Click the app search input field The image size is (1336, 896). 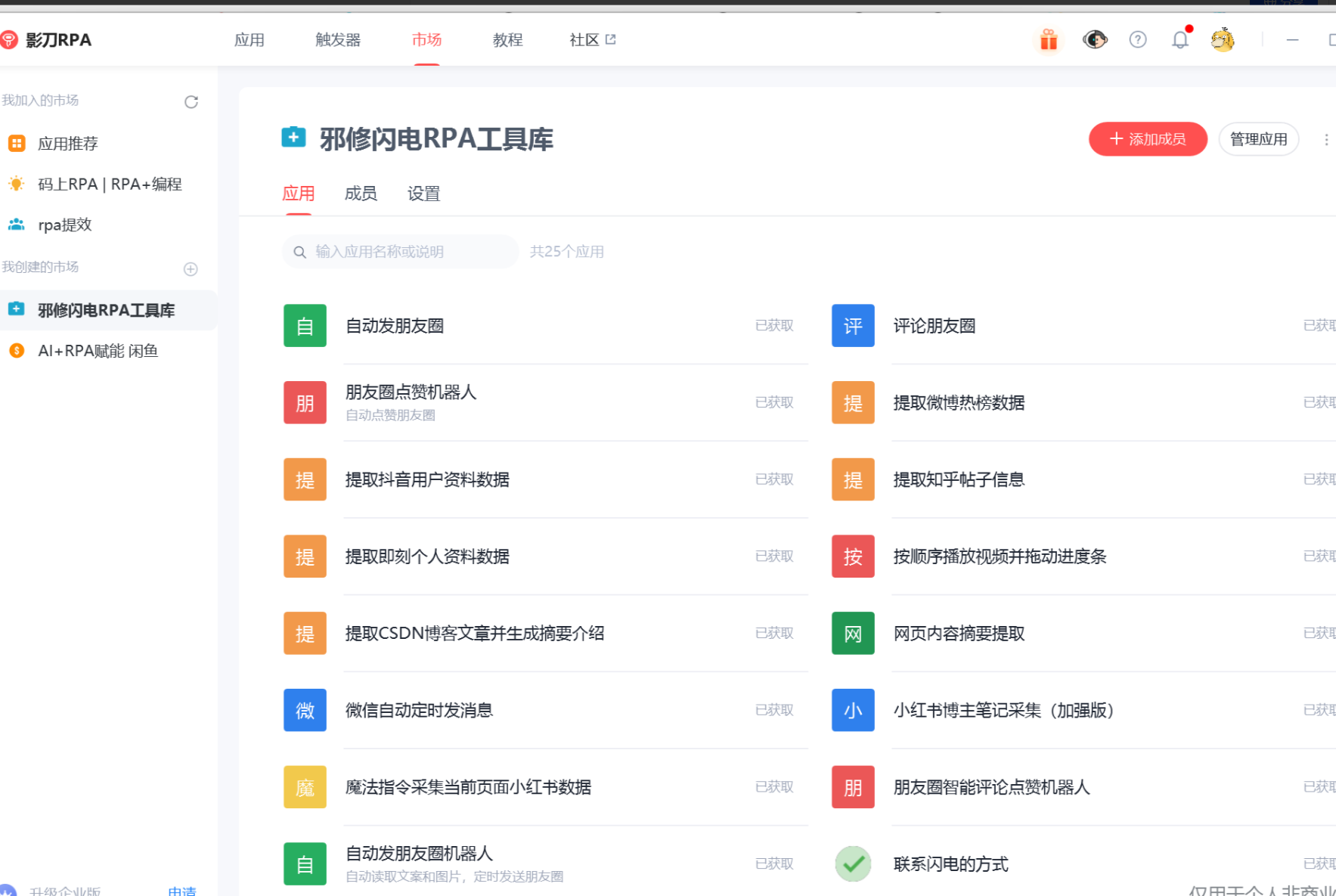[x=399, y=251]
